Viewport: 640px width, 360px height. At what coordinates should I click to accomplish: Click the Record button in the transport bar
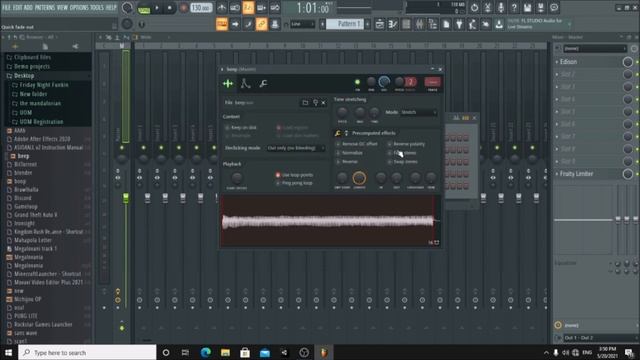(184, 8)
